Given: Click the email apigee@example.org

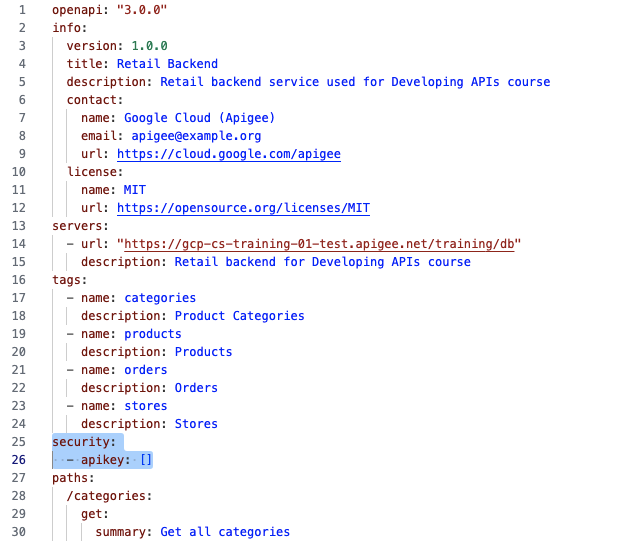Looking at the screenshot, I should 196,136.
